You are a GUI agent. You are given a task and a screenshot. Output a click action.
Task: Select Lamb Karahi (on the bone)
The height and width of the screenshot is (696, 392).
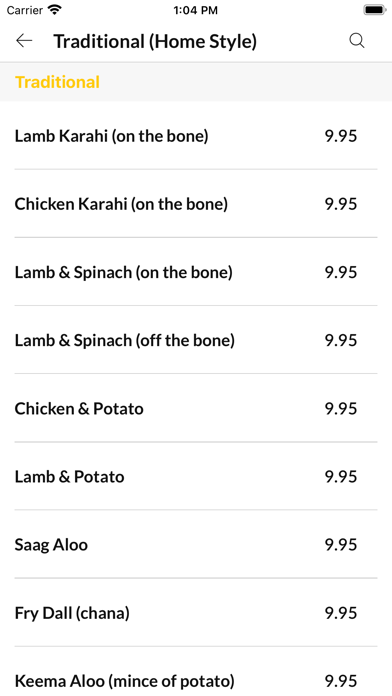click(x=196, y=135)
